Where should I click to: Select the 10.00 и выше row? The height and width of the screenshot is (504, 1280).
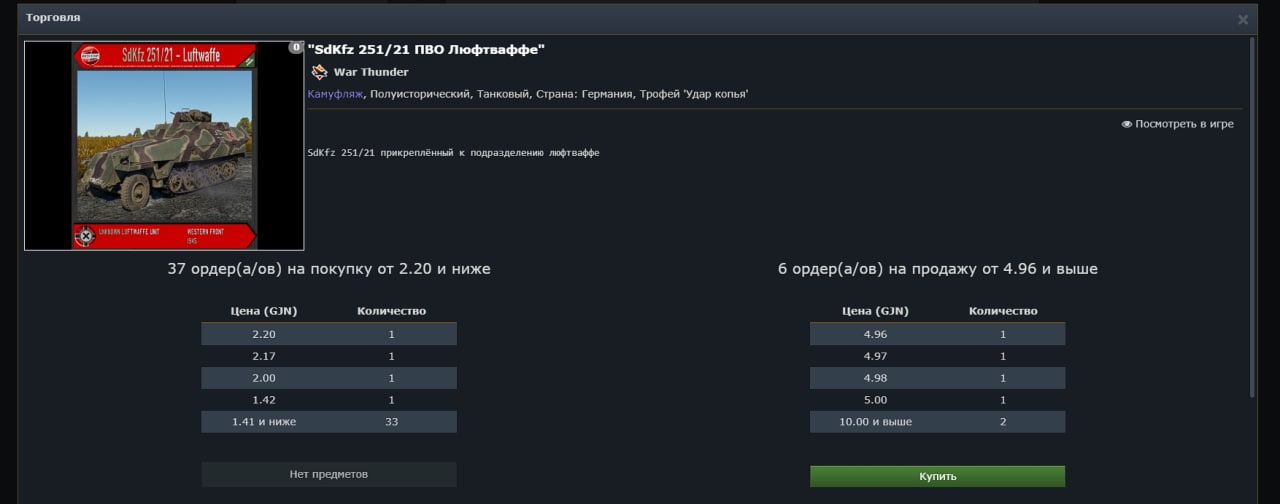(x=937, y=422)
